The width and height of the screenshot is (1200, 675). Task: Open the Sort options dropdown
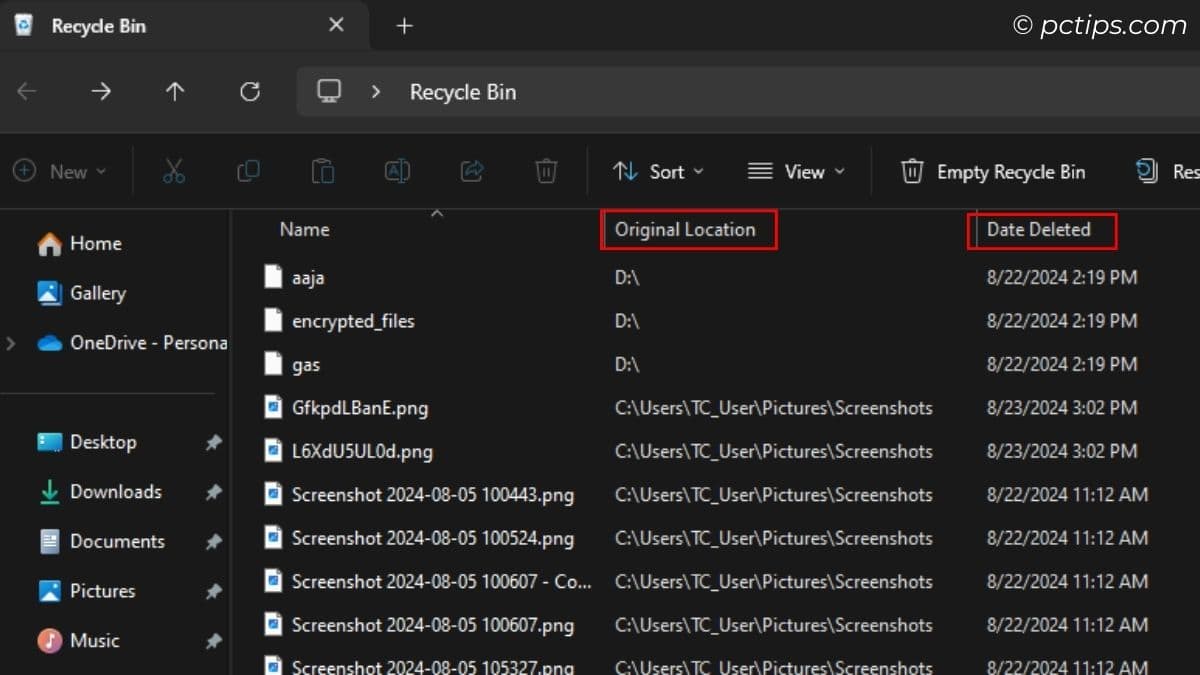point(658,171)
